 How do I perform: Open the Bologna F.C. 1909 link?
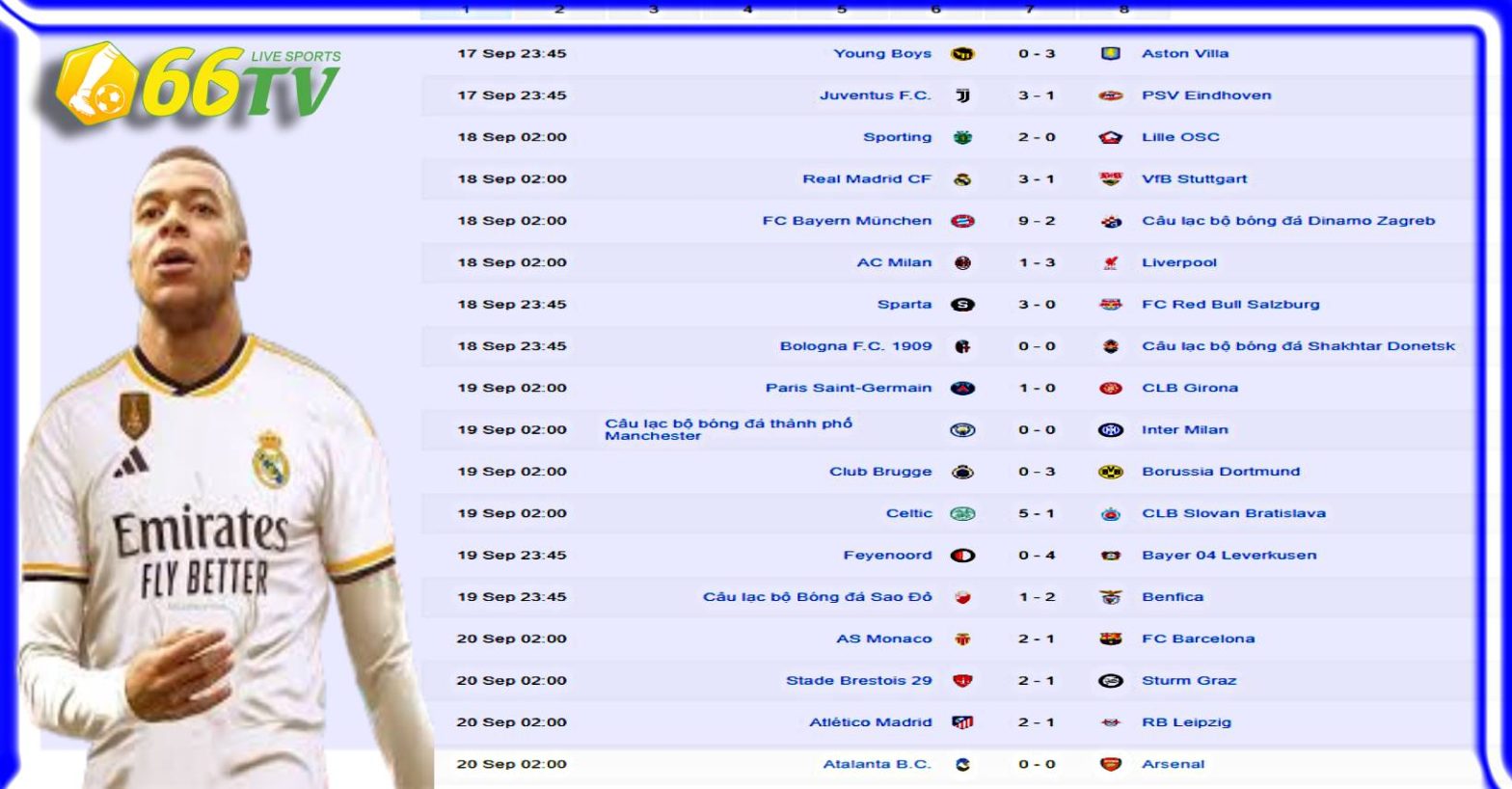tap(856, 346)
